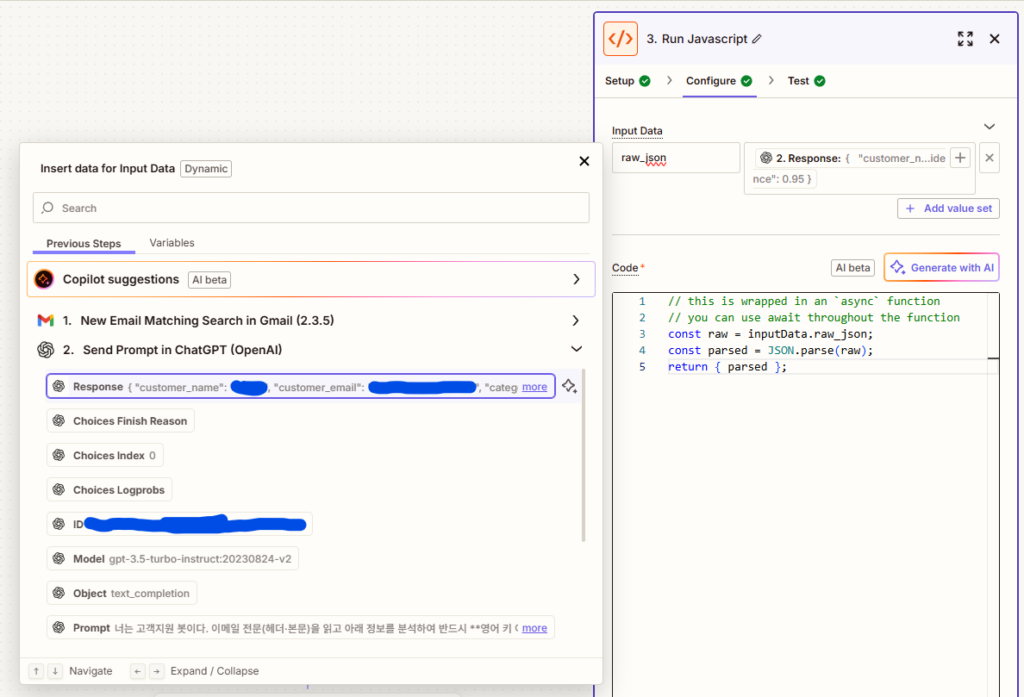Open the Setup tab

628,81
